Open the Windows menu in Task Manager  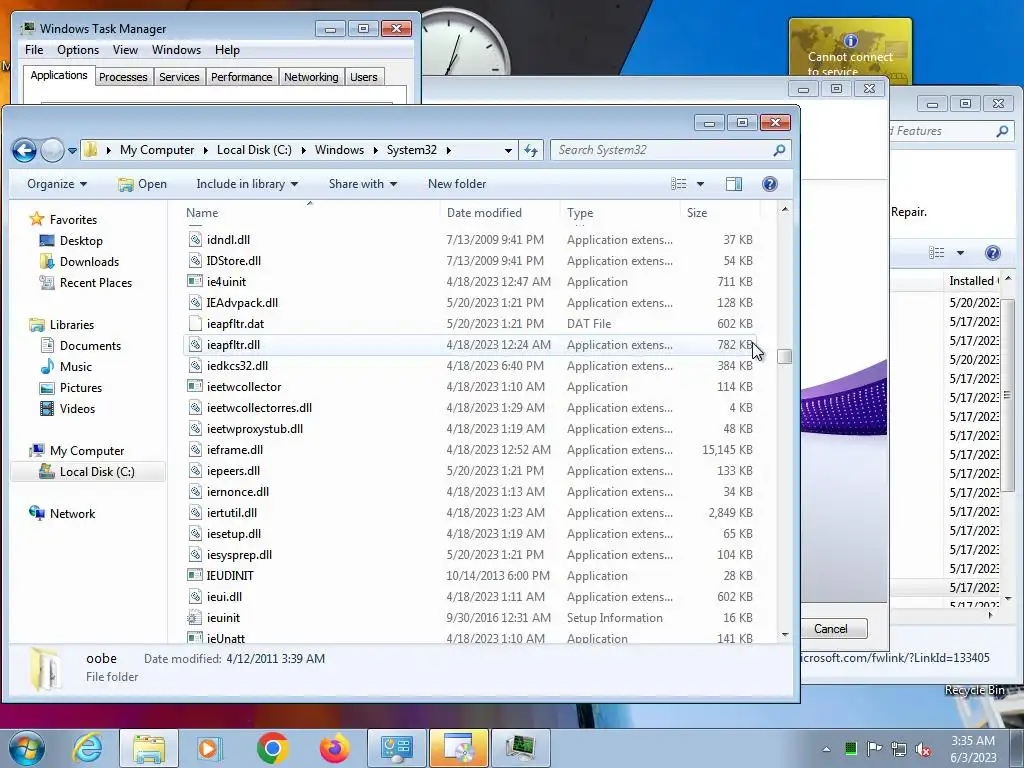(x=176, y=50)
